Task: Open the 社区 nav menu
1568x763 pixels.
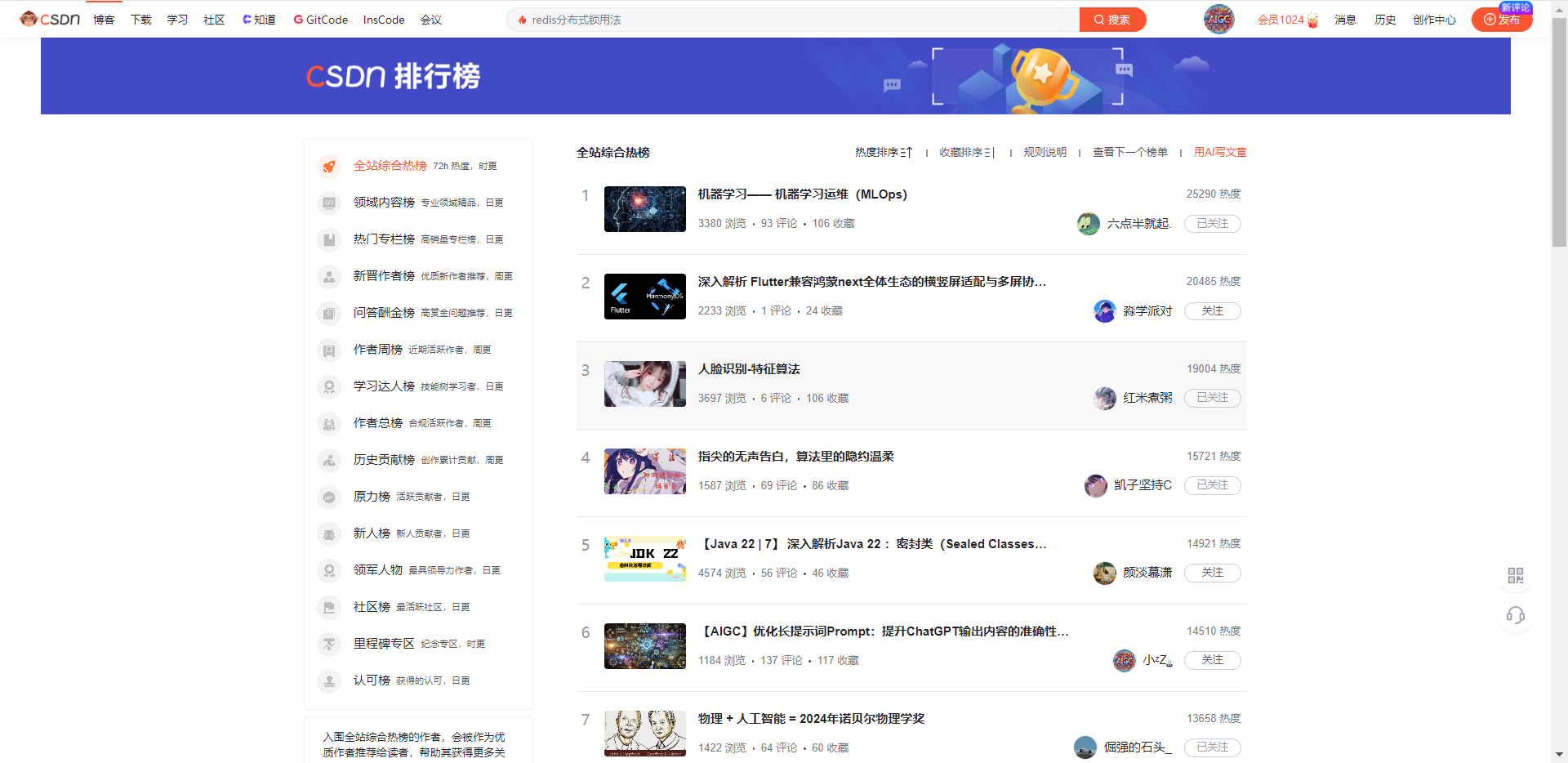Action: coord(214,20)
